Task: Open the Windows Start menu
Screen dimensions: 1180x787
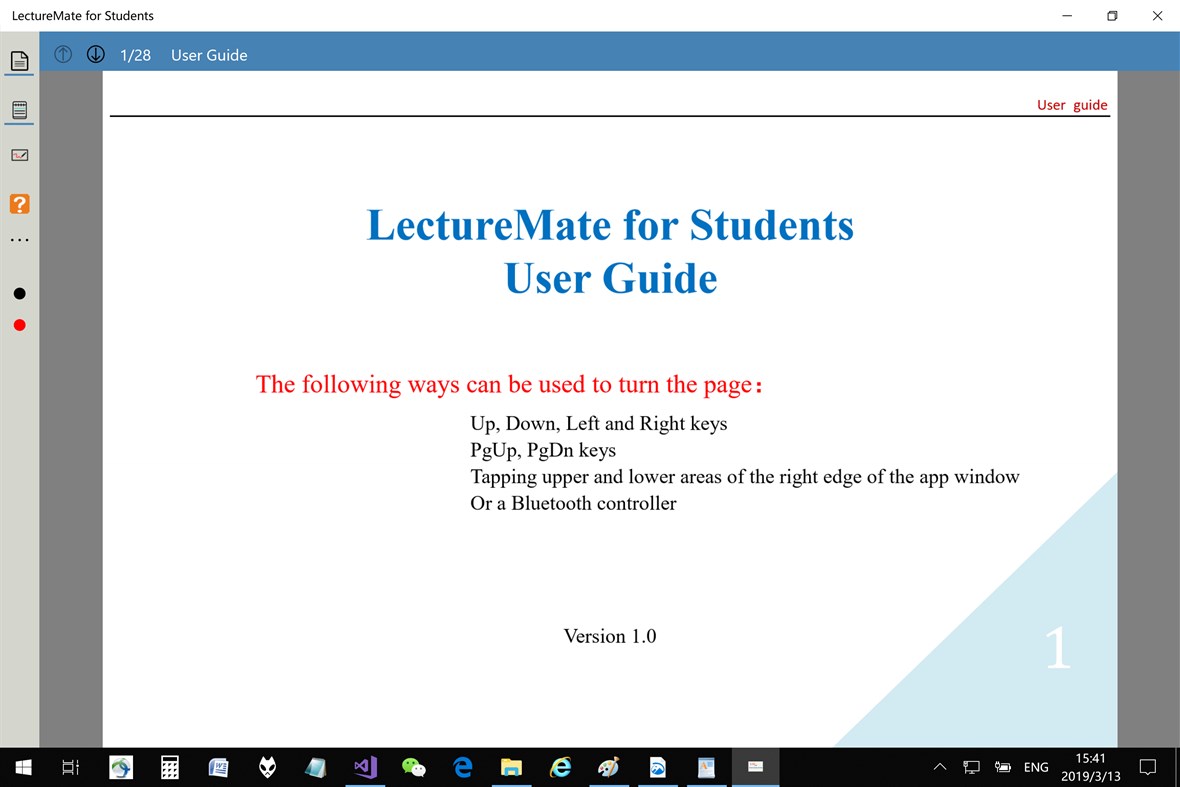Action: 23,767
